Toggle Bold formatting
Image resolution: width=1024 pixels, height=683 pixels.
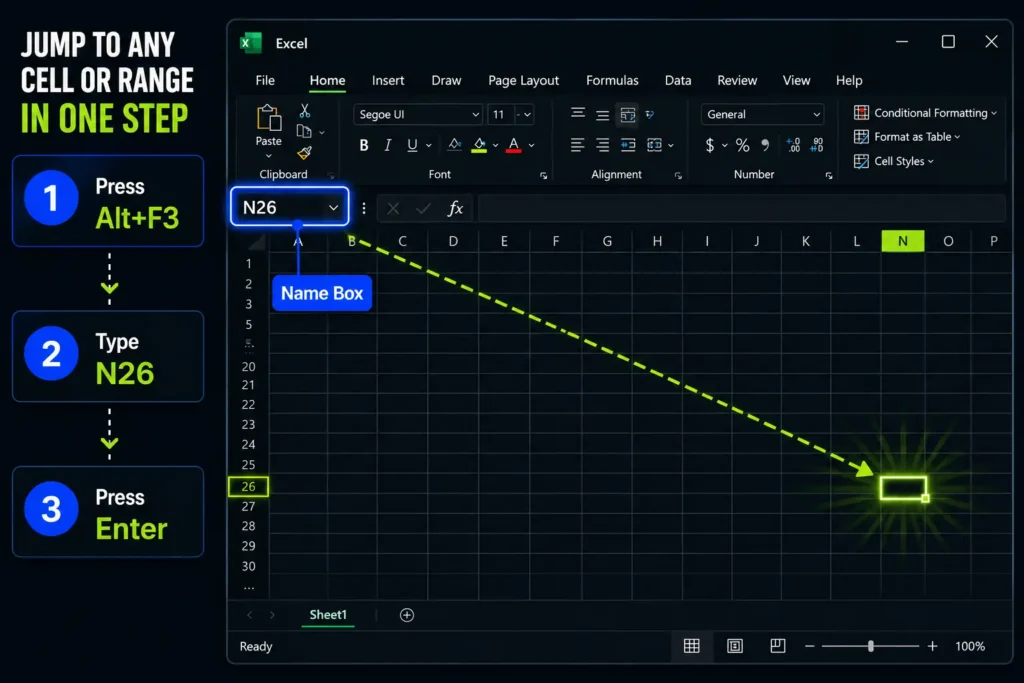point(364,145)
